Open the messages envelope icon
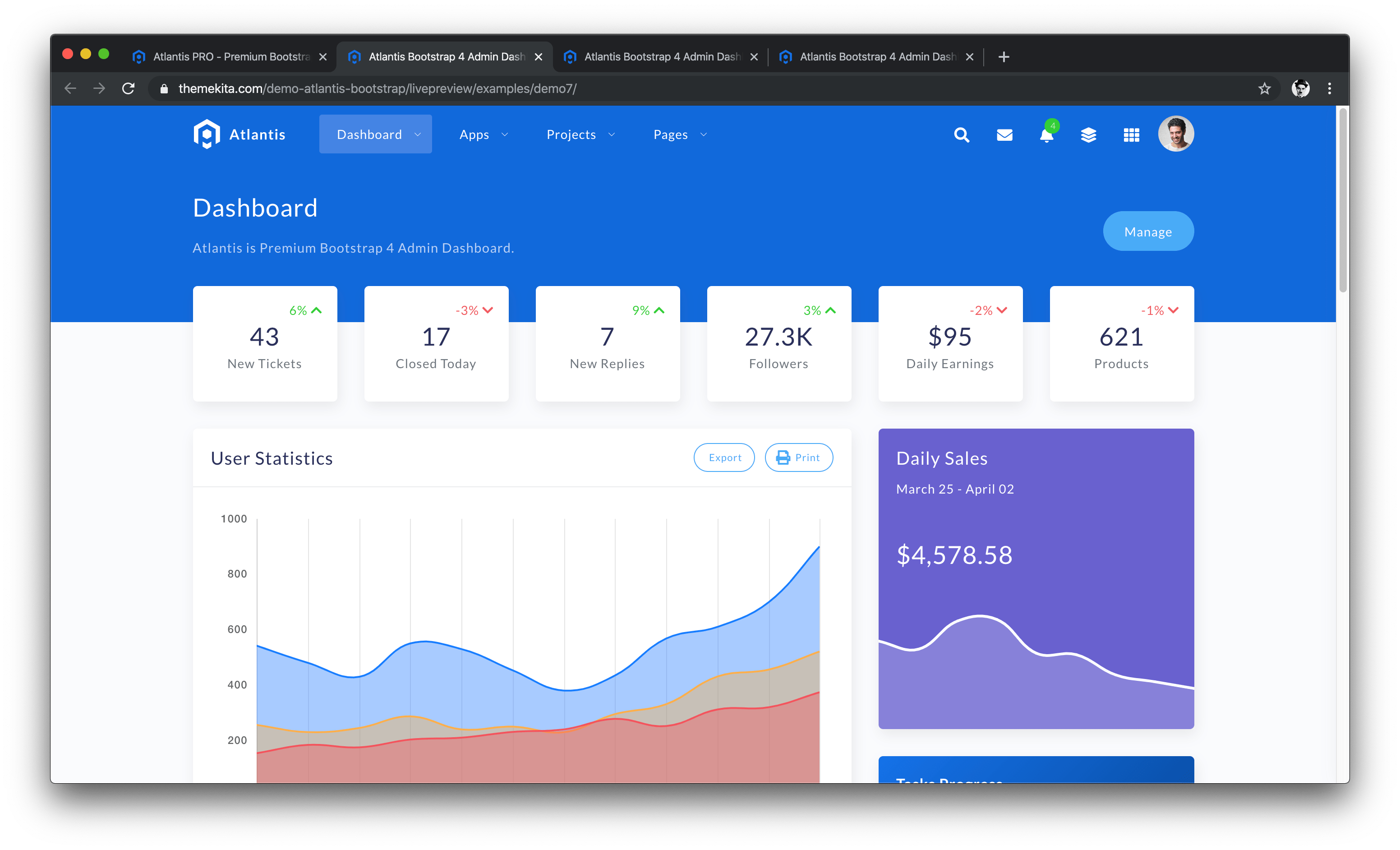The width and height of the screenshot is (1400, 850). 1004,134
